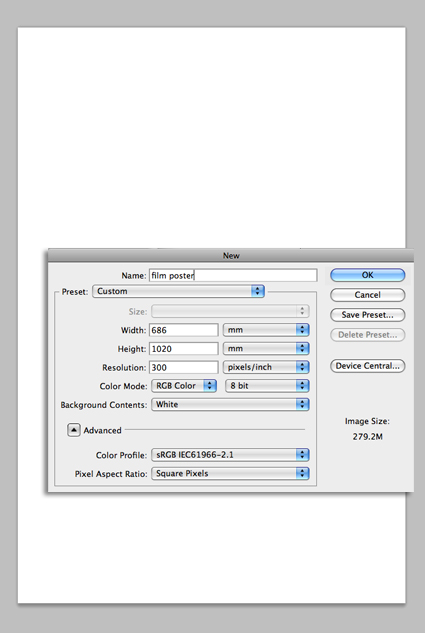The height and width of the screenshot is (633, 425).
Task: Open the RGB Color mode dropdown
Action: (184, 386)
